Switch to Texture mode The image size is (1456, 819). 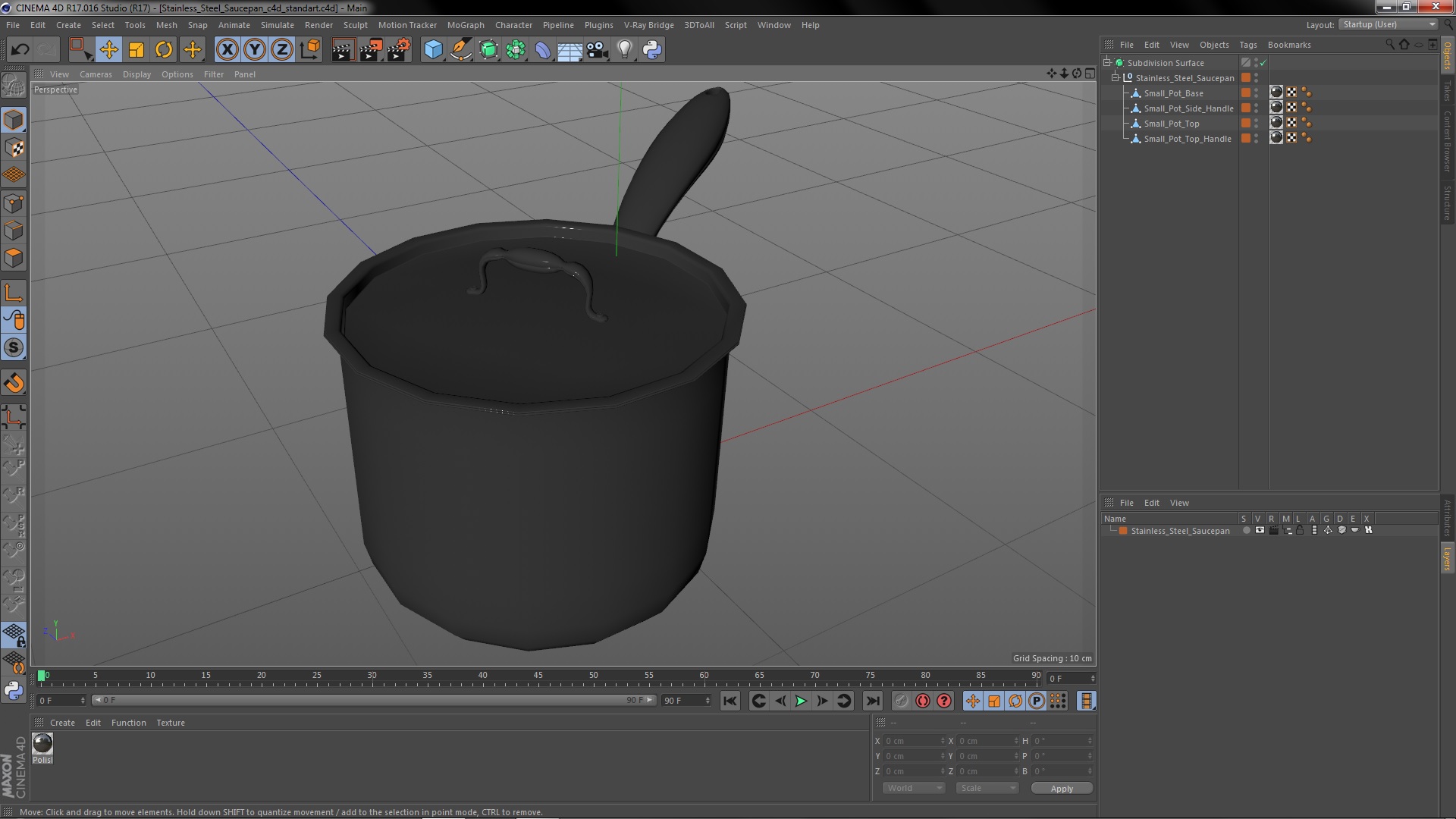point(14,148)
